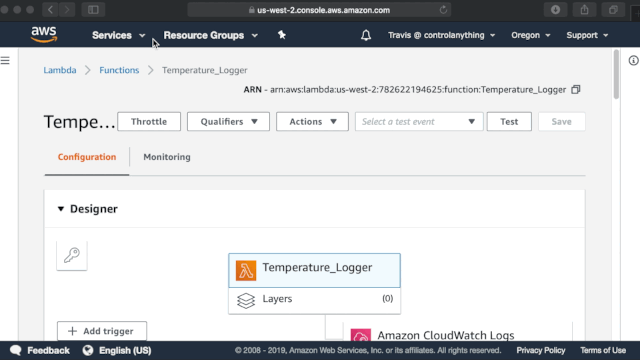Open the side navigation hamburger menu
This screenshot has height=360, width=640.
pyautogui.click(x=5, y=61)
